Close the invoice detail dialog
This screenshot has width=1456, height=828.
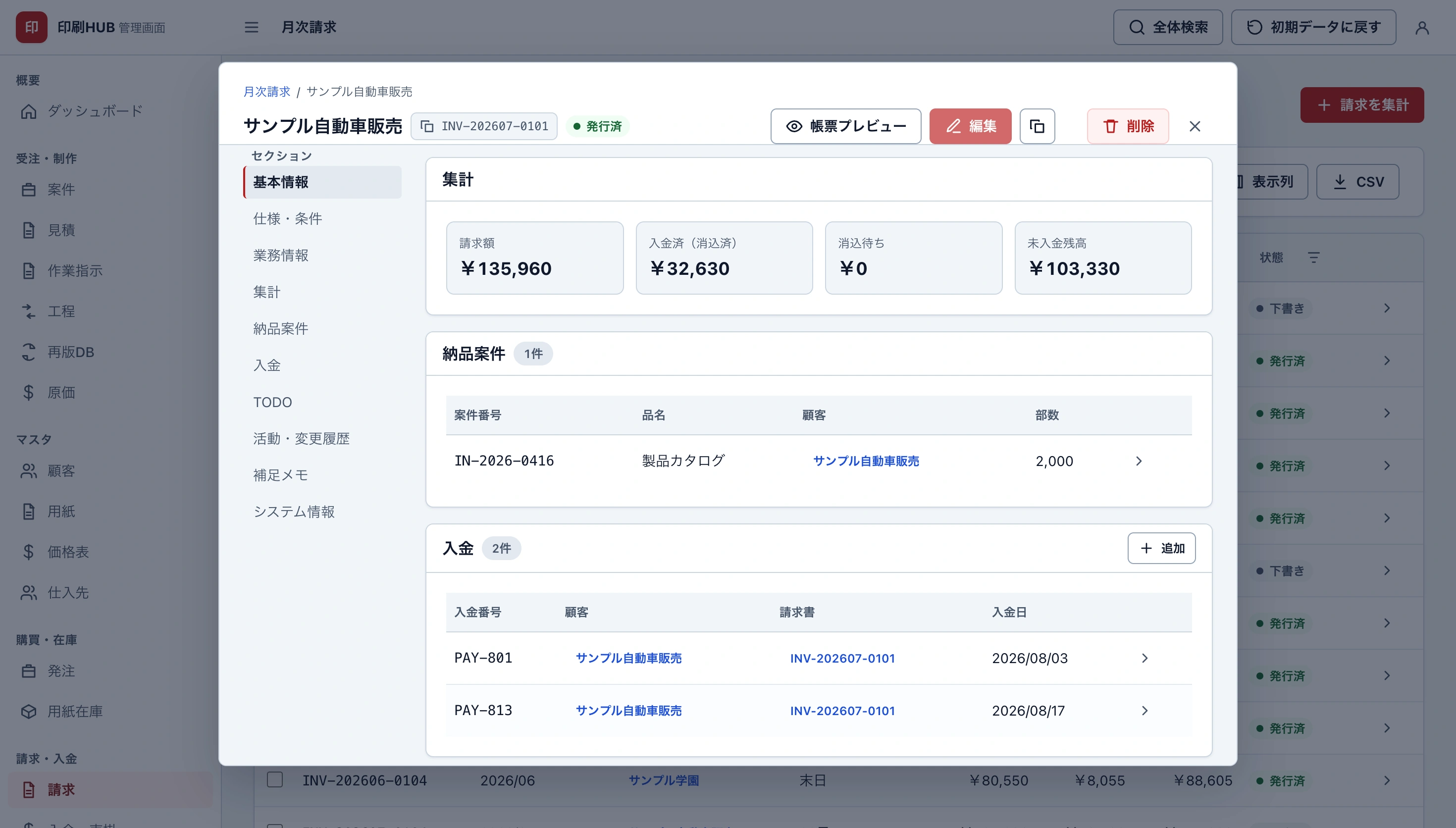(1195, 126)
